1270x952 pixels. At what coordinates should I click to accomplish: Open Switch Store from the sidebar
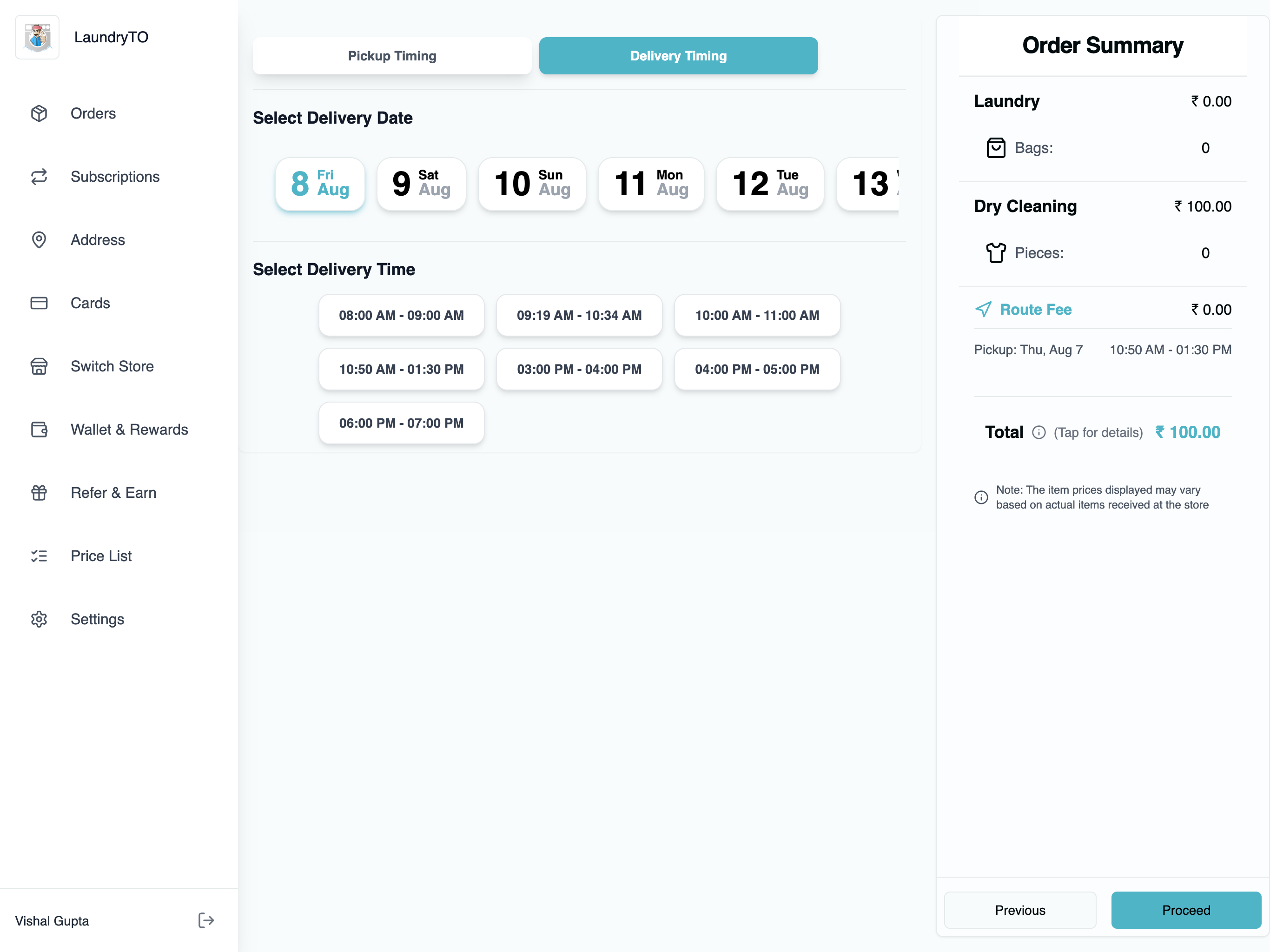click(119, 366)
